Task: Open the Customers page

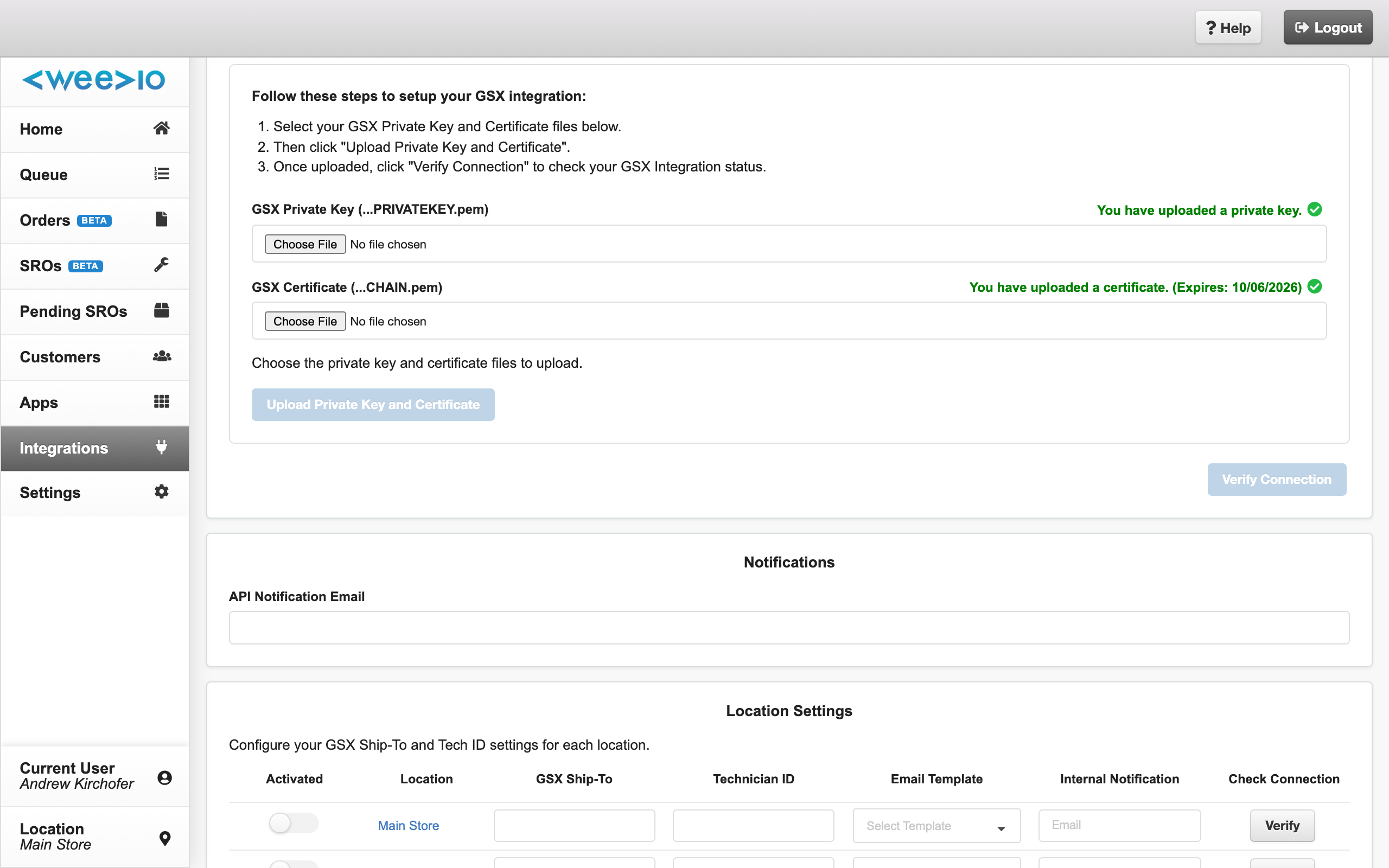Action: click(95, 357)
